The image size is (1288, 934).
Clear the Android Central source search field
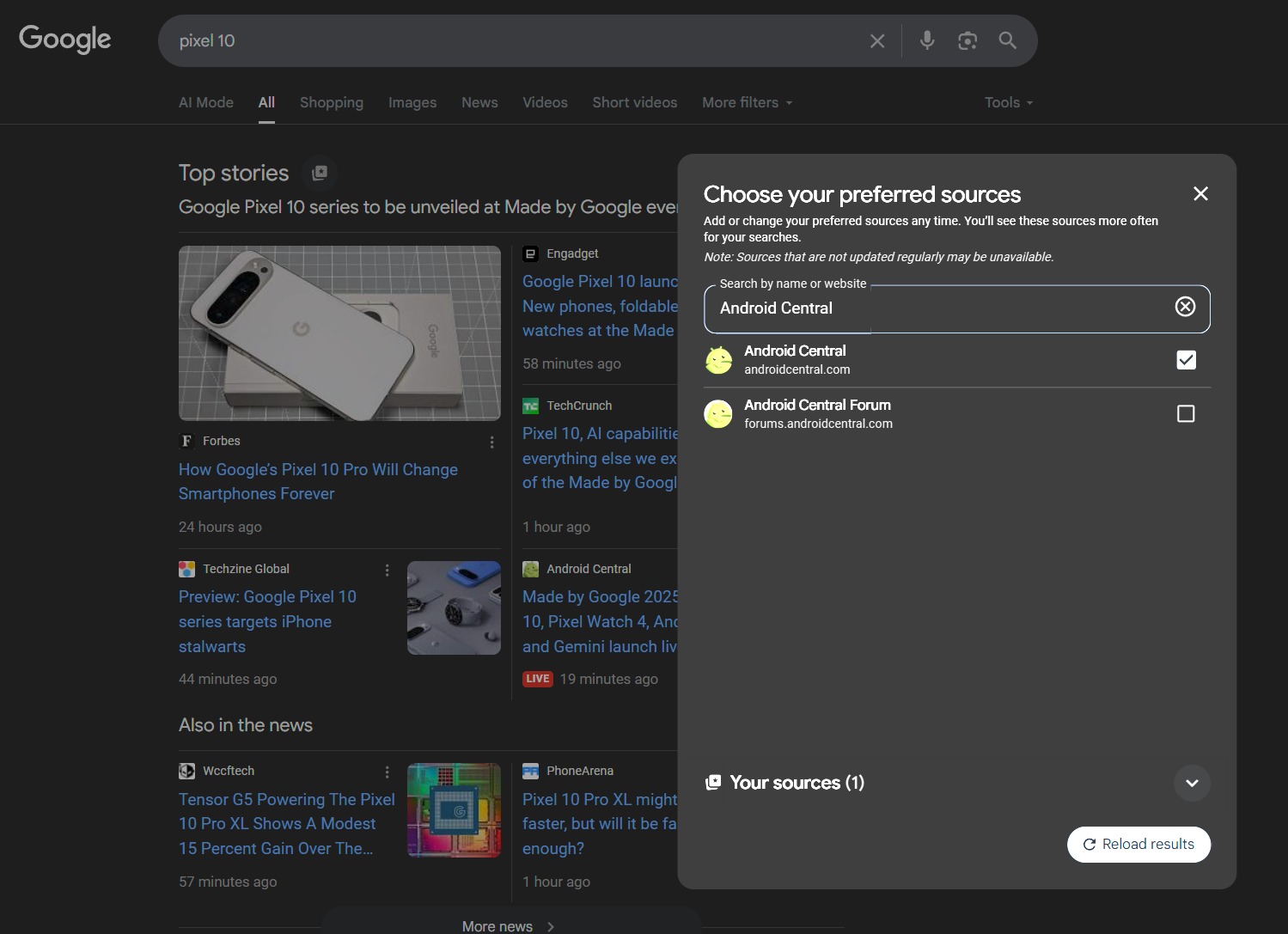point(1185,307)
